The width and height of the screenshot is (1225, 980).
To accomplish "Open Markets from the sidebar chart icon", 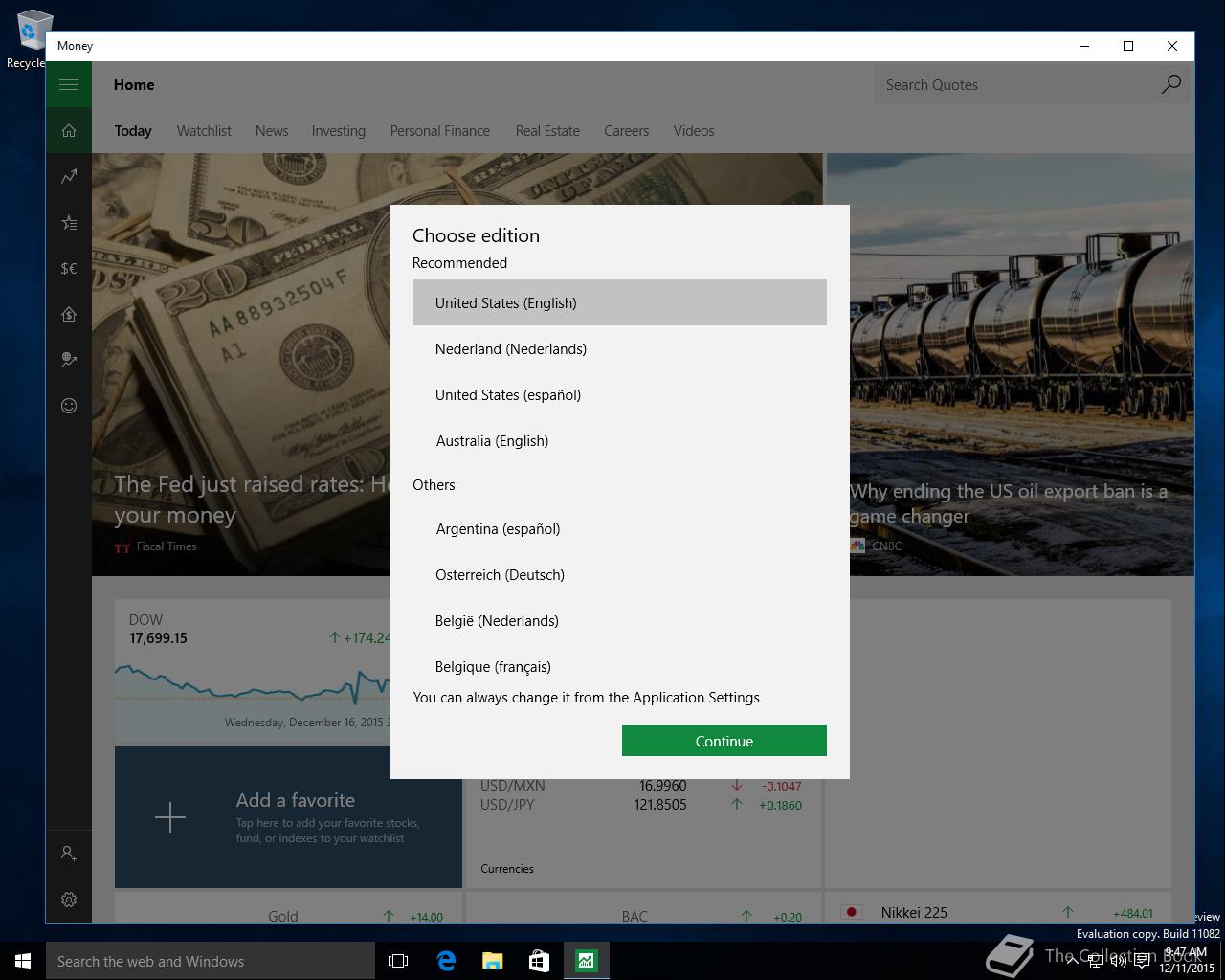I will (69, 176).
